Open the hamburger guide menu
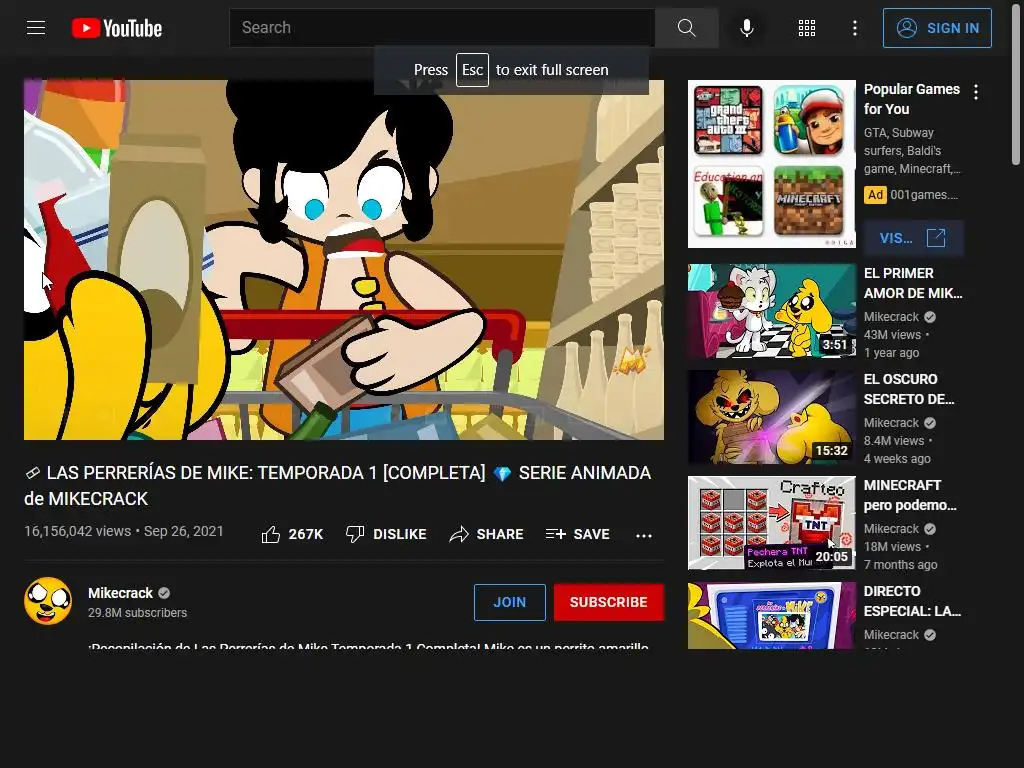Screen dimensions: 1024x768 click(36, 28)
